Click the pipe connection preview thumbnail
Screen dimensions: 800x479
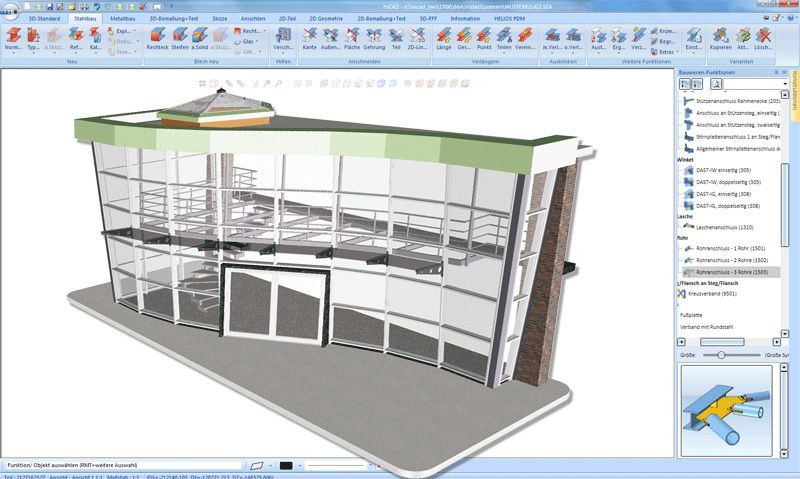pyautogui.click(x=726, y=412)
